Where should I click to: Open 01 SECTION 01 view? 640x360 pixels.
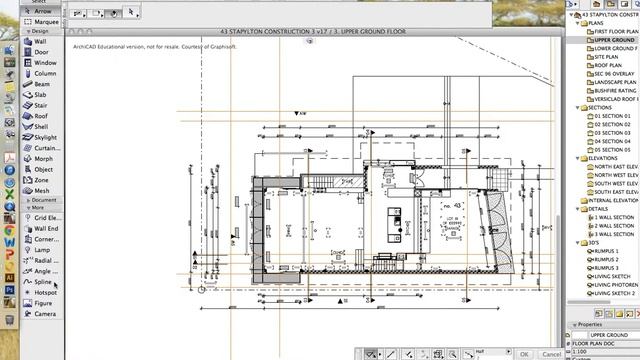pos(609,116)
